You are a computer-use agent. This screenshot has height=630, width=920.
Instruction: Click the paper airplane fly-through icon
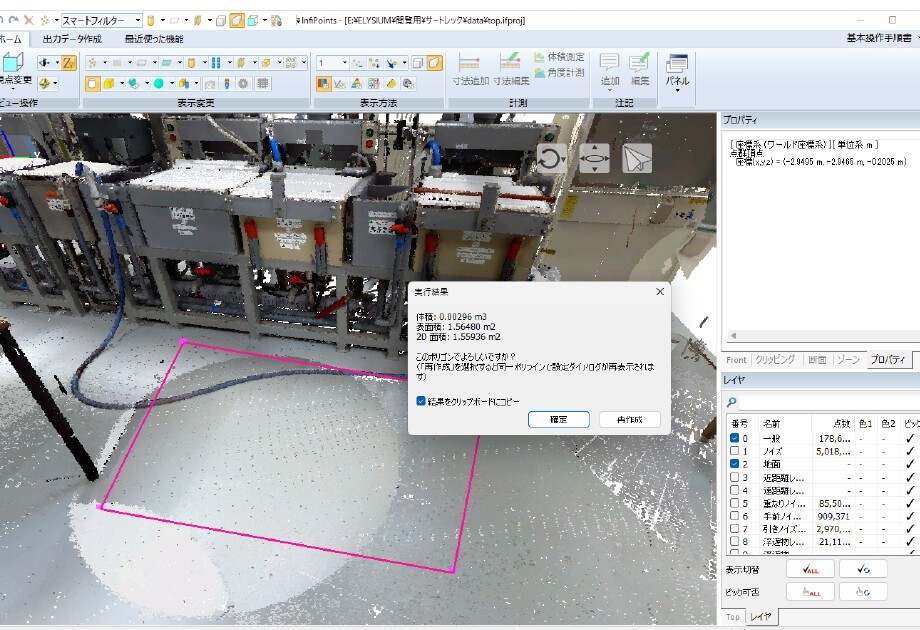(637, 158)
